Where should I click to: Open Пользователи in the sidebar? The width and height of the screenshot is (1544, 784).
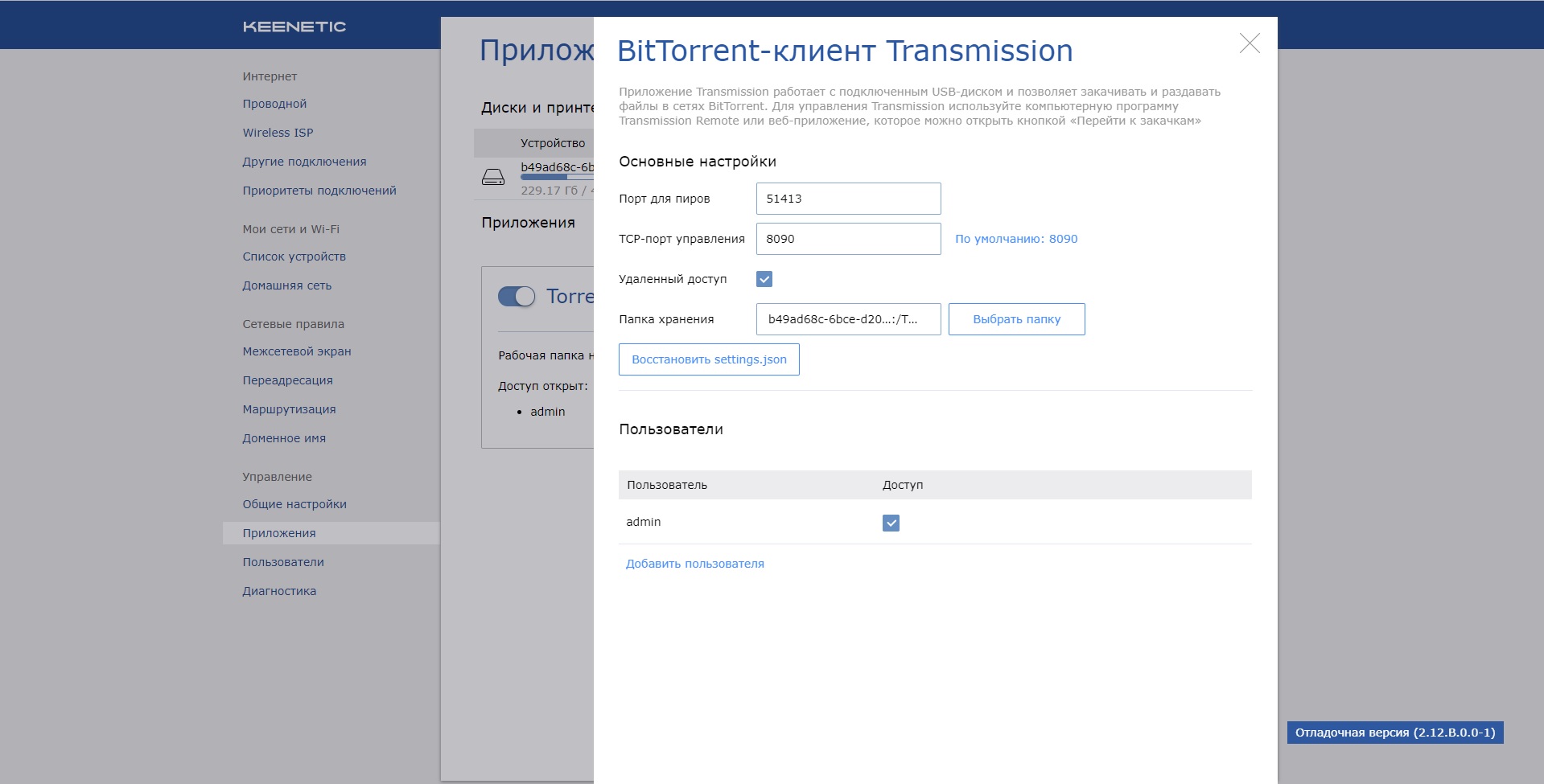283,562
